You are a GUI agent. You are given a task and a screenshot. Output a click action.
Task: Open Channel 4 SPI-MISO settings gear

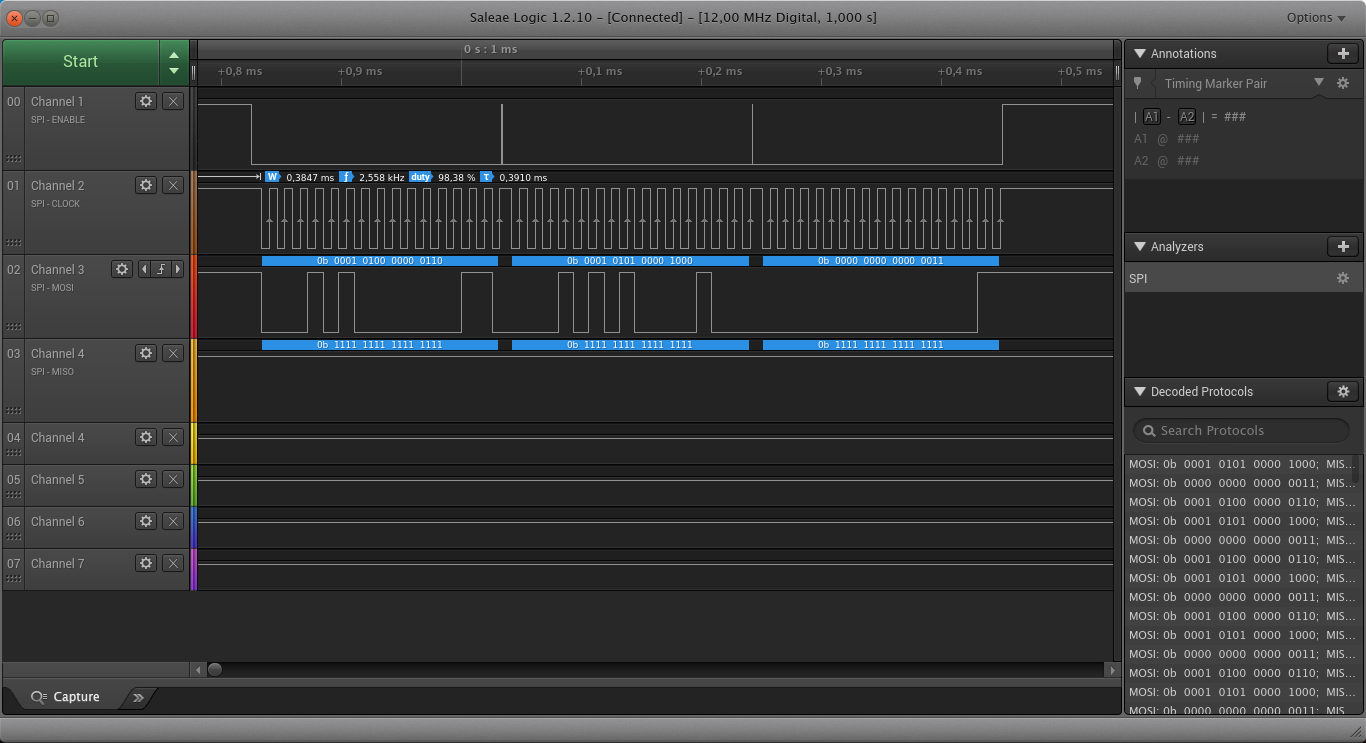[146, 353]
